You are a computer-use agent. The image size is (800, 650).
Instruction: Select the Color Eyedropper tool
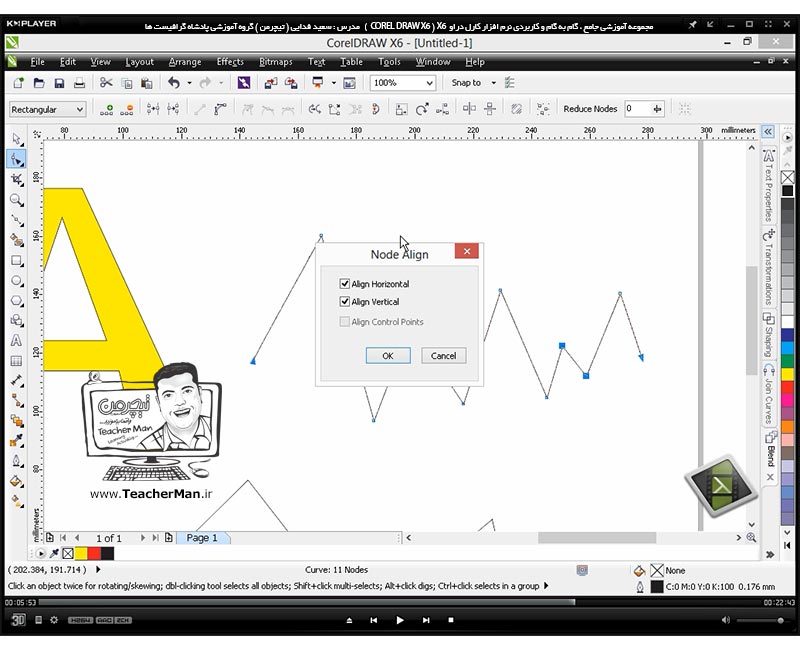(16, 441)
